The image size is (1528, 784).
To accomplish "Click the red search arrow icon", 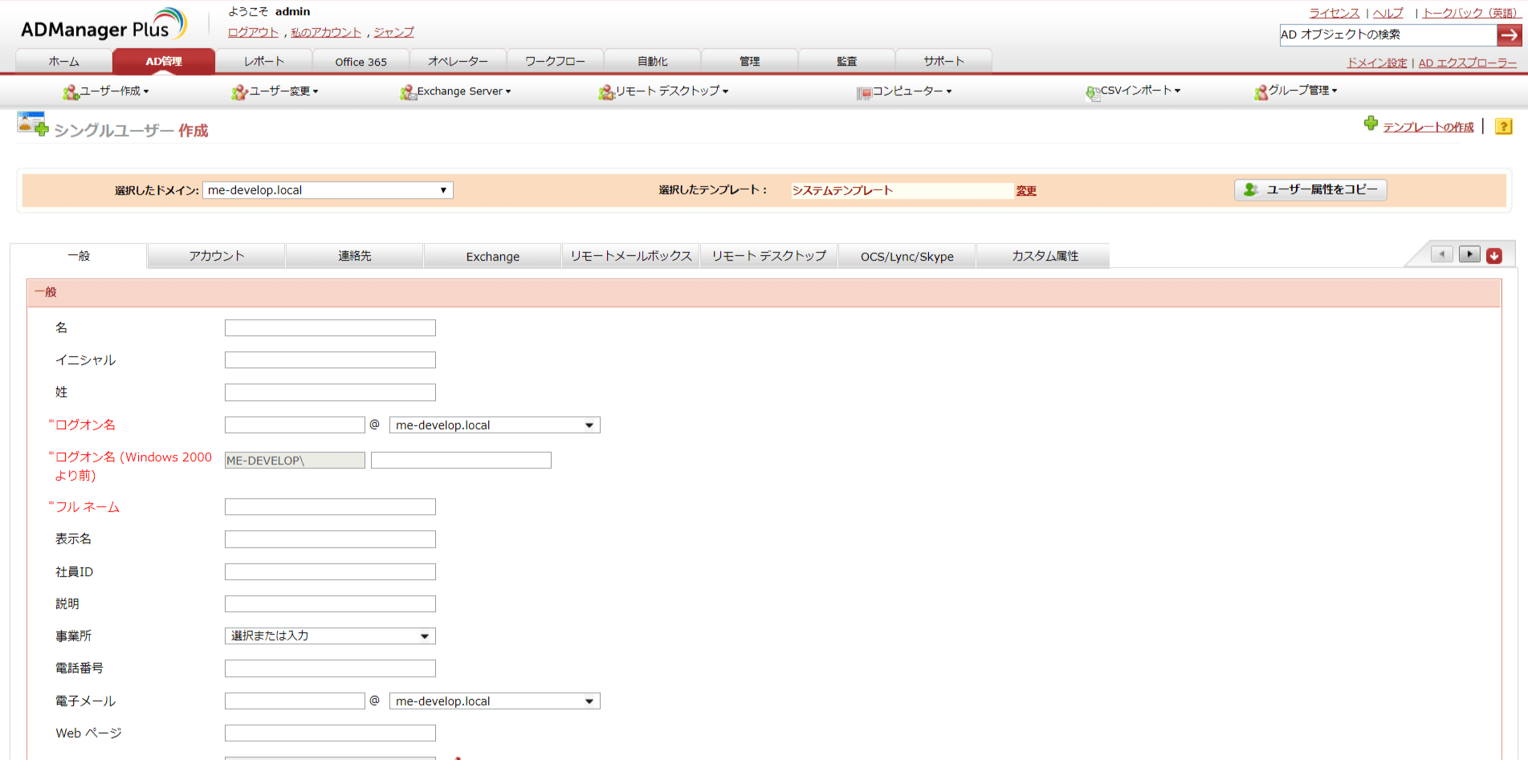I will pyautogui.click(x=1510, y=35).
